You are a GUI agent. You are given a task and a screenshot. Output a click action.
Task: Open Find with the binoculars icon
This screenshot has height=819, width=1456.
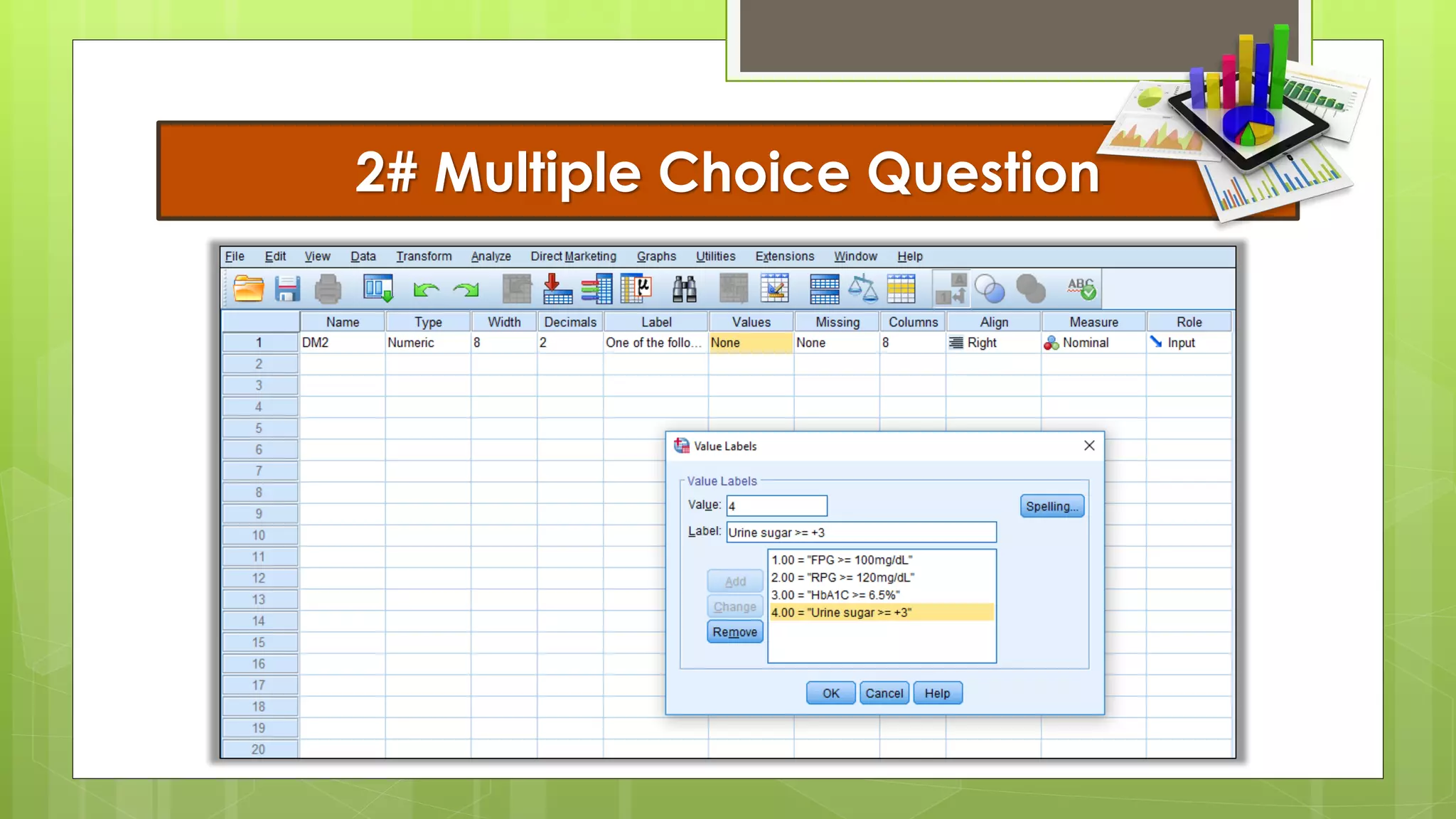coord(685,289)
